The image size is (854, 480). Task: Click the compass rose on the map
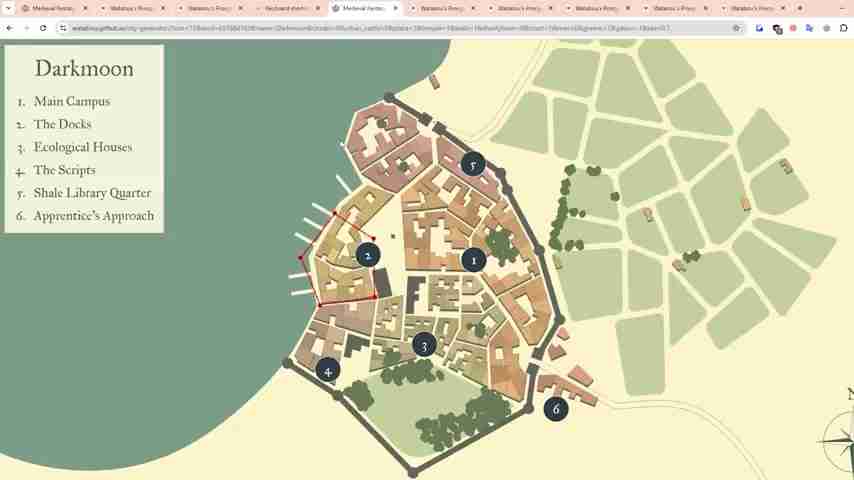[x=838, y=440]
